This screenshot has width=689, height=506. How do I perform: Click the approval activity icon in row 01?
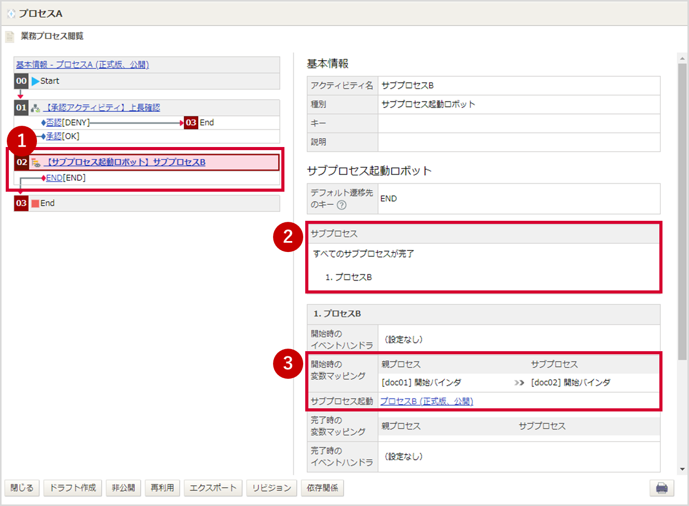point(36,108)
